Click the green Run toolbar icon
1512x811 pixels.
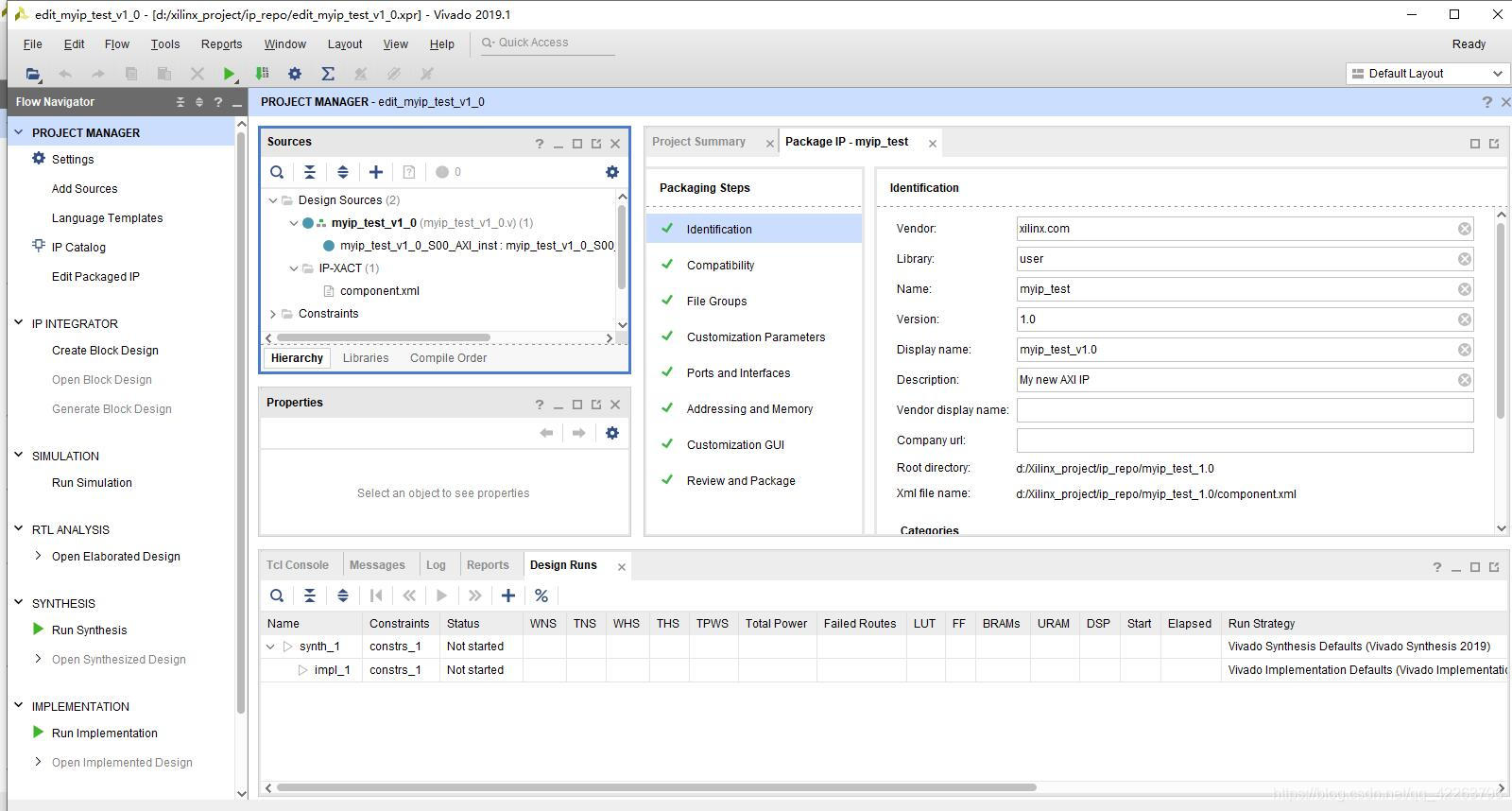(229, 74)
